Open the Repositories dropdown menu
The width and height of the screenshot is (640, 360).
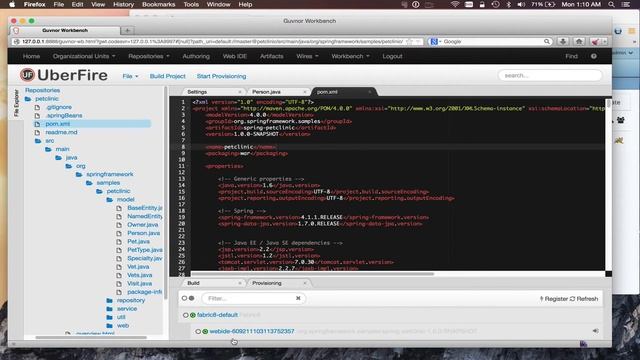coord(149,56)
